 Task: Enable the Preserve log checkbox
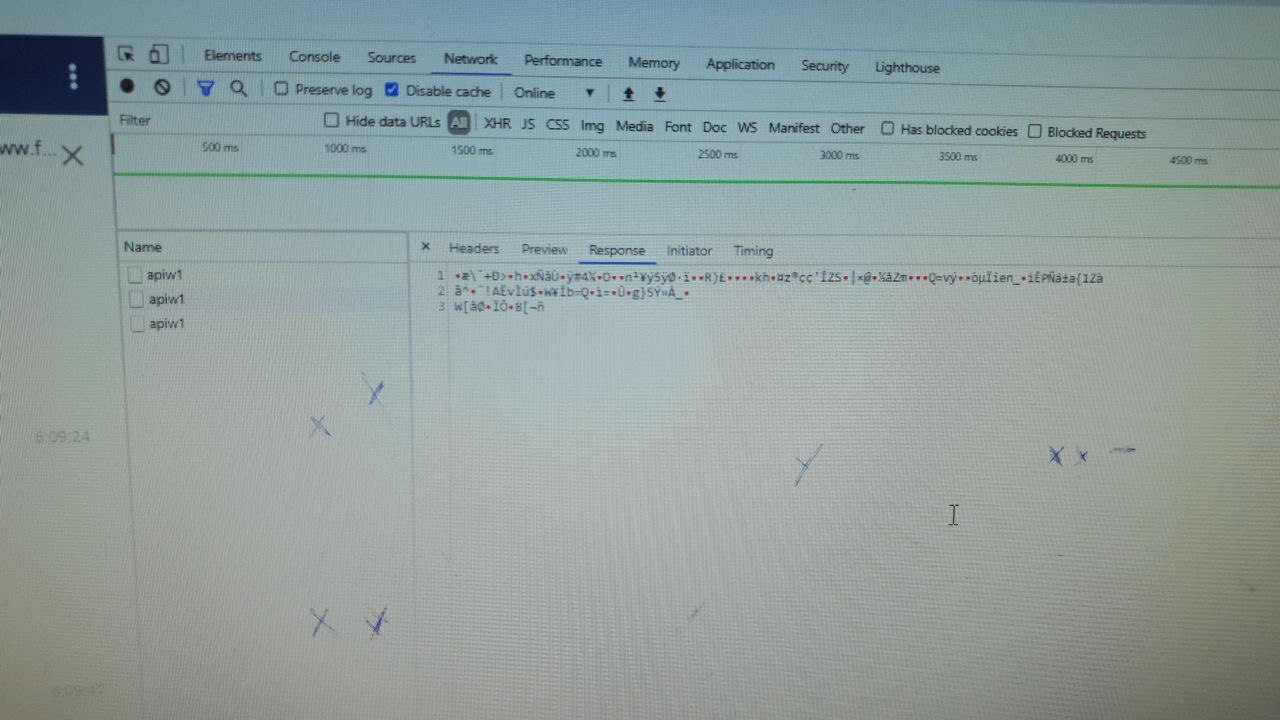281,89
